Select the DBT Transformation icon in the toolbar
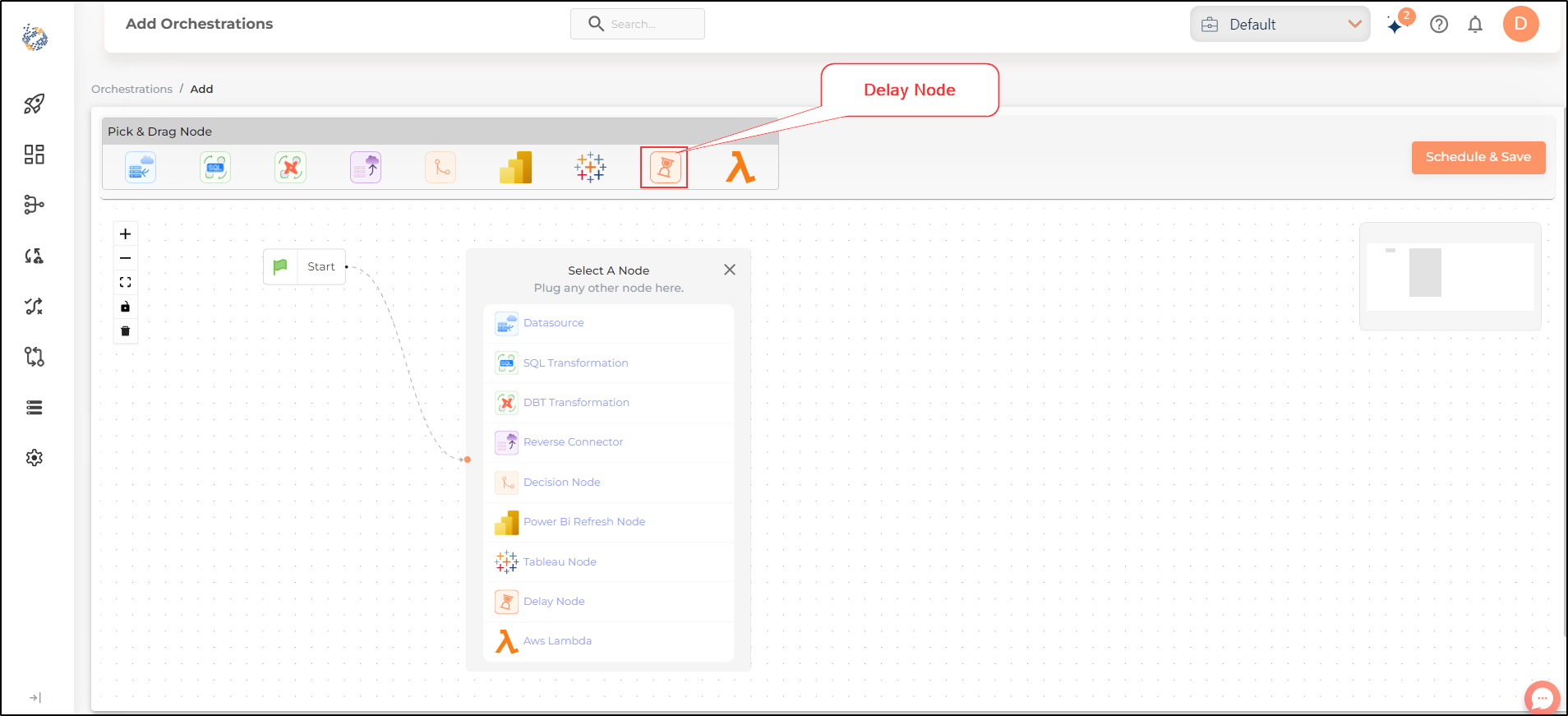Screen dimensions: 1568x716 pos(290,168)
